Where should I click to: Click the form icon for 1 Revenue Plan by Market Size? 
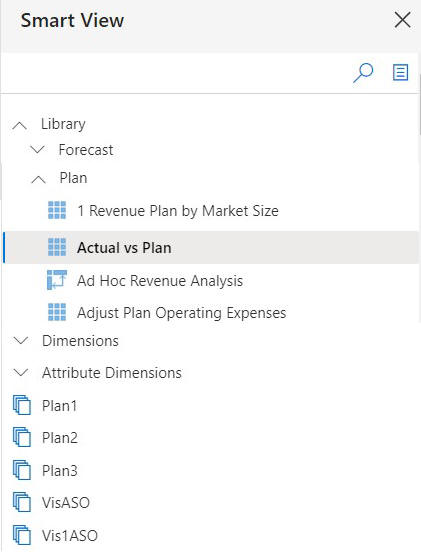tap(57, 210)
